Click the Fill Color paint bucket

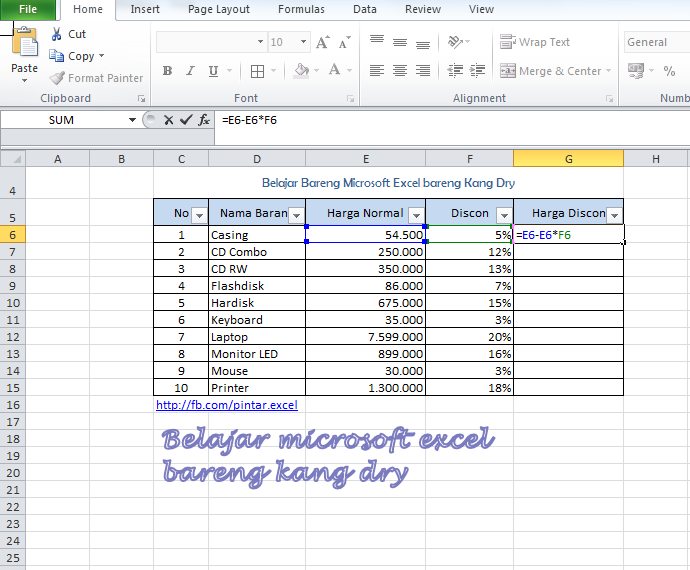click(x=301, y=70)
